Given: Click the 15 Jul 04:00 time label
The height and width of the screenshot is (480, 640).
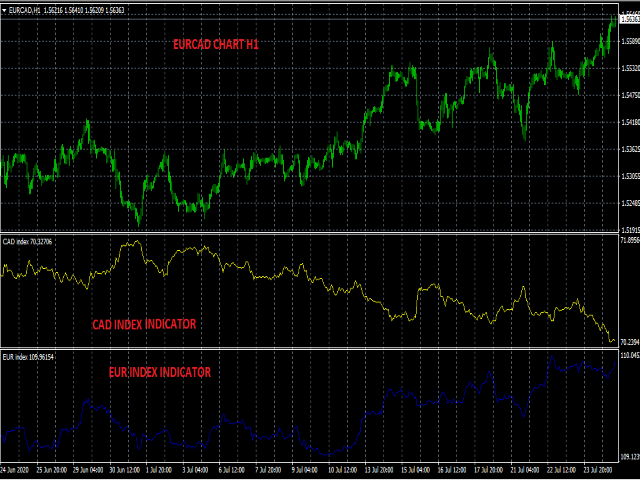Looking at the screenshot, I should [x=416, y=469].
